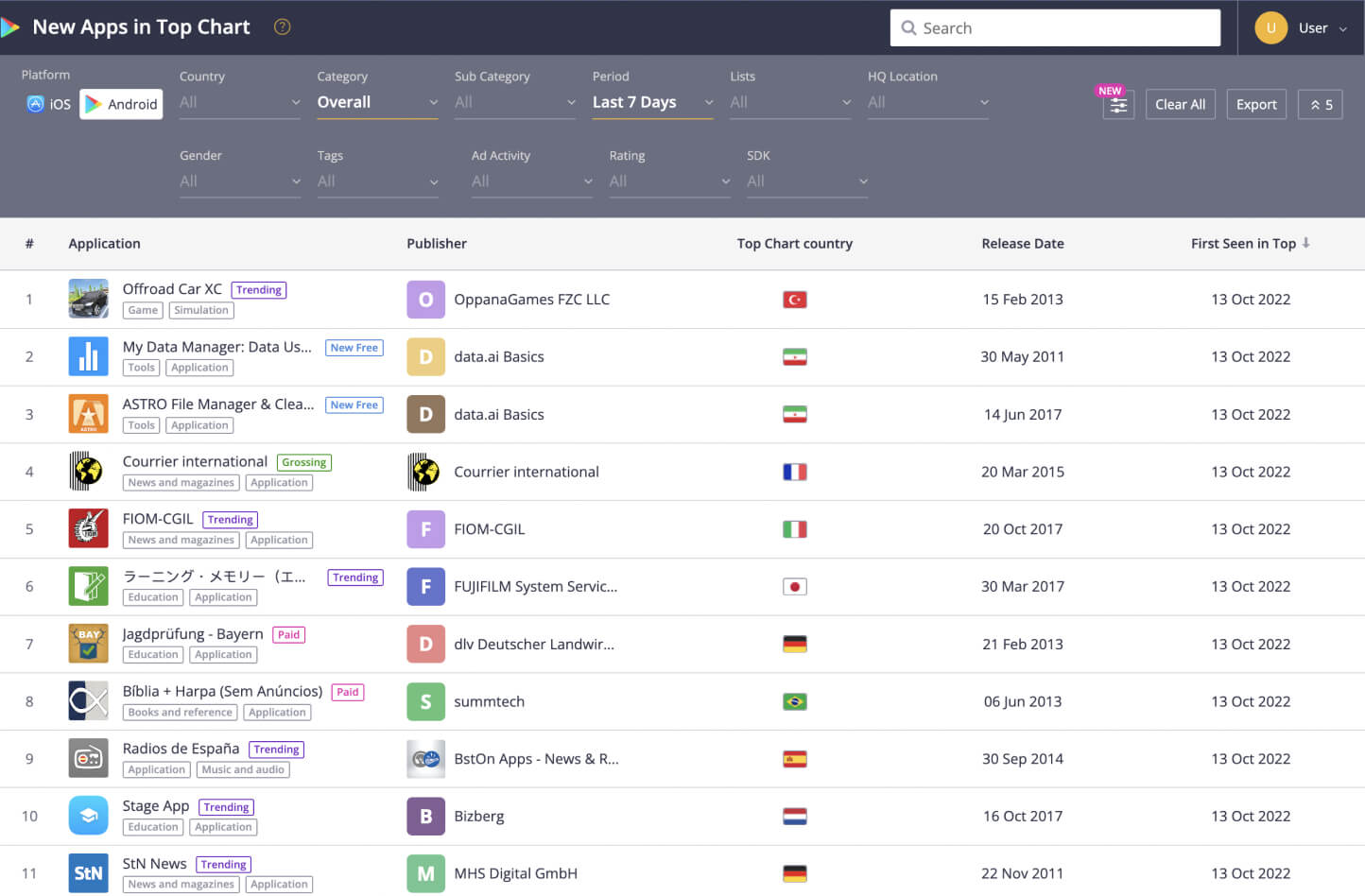Open the My Data Manager app link

tap(217, 347)
